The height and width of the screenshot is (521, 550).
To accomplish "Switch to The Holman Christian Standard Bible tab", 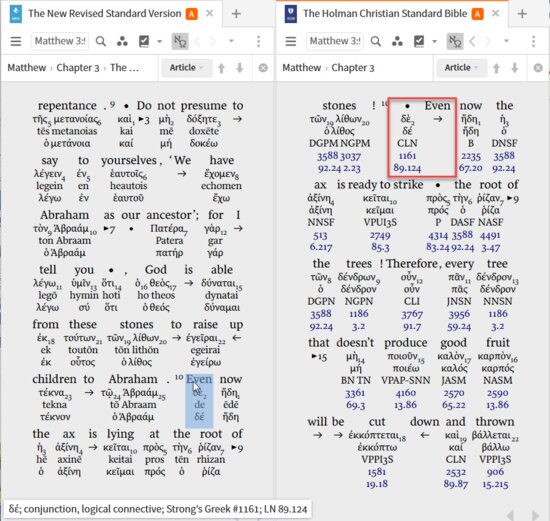I will point(385,14).
